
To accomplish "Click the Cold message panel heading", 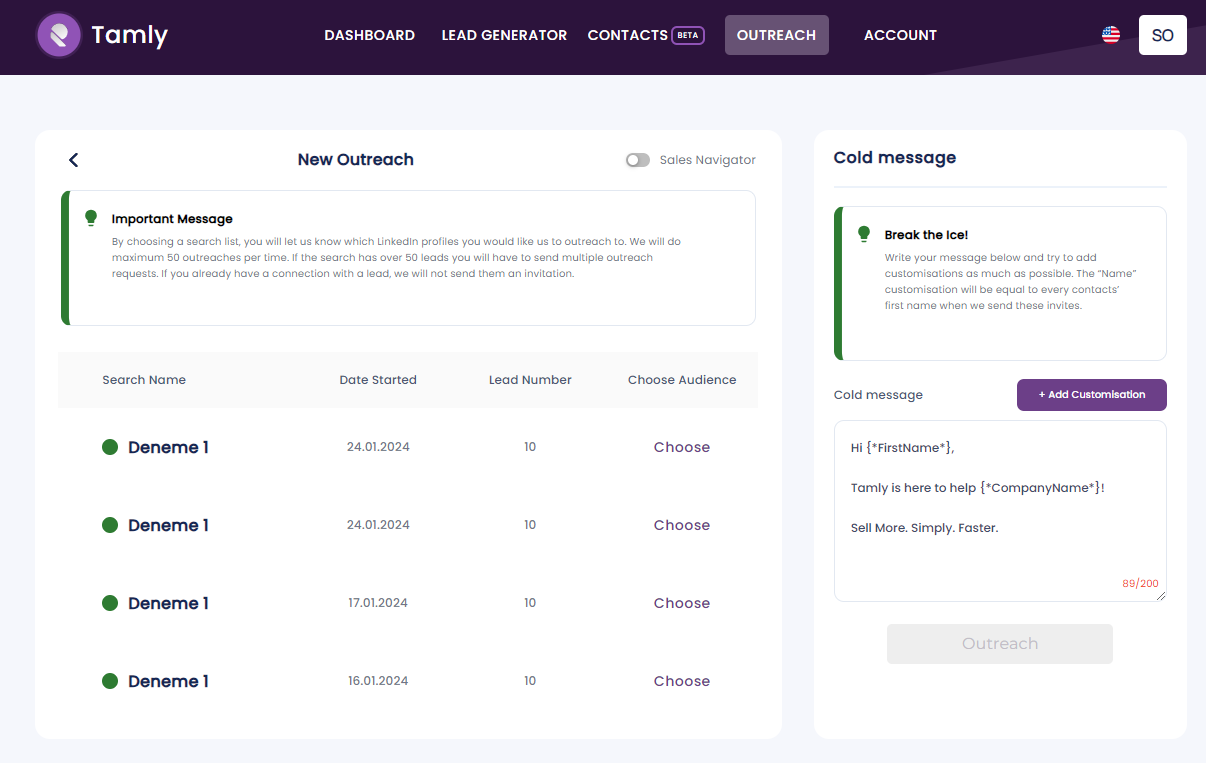I will click(x=895, y=158).
